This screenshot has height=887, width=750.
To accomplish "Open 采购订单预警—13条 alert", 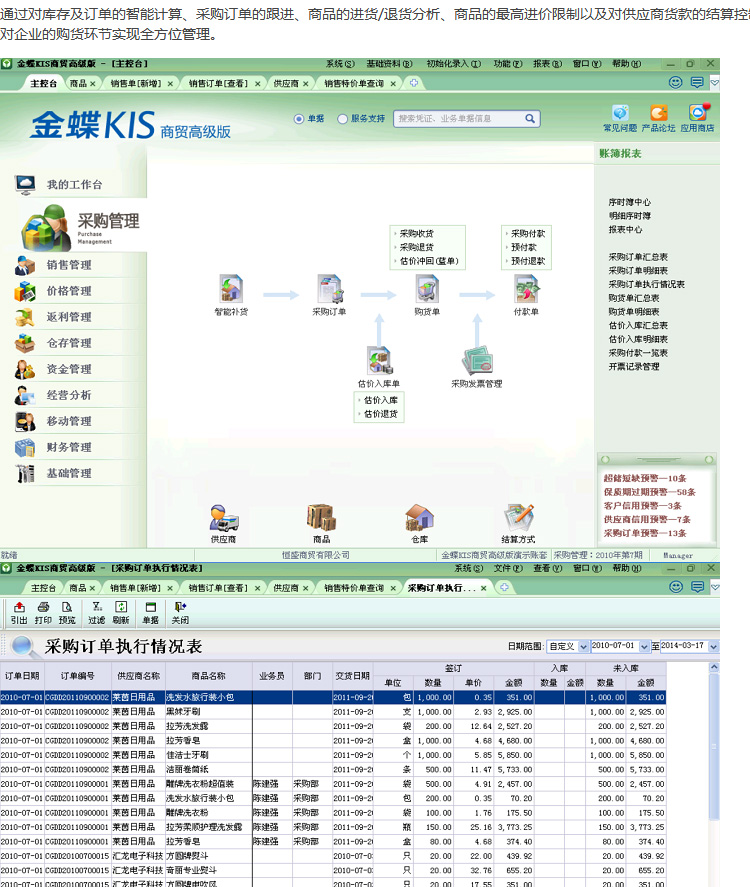I will point(645,533).
